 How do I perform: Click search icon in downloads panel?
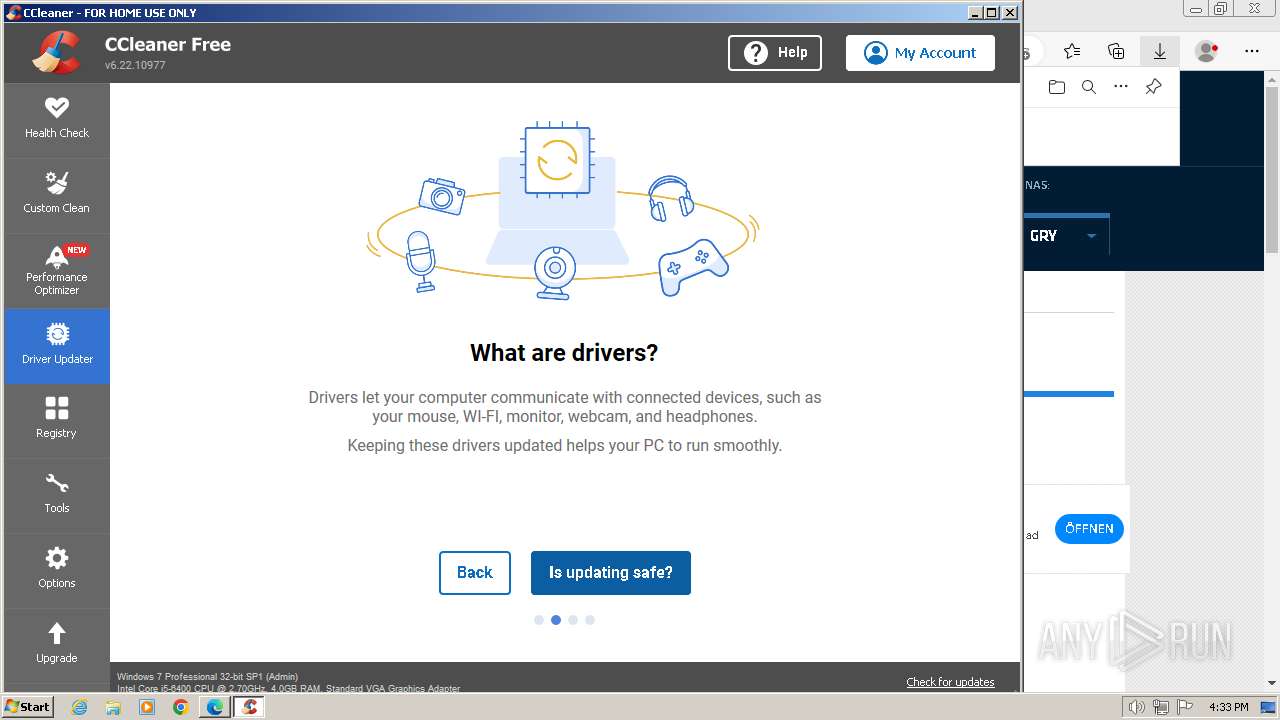tap(1089, 87)
